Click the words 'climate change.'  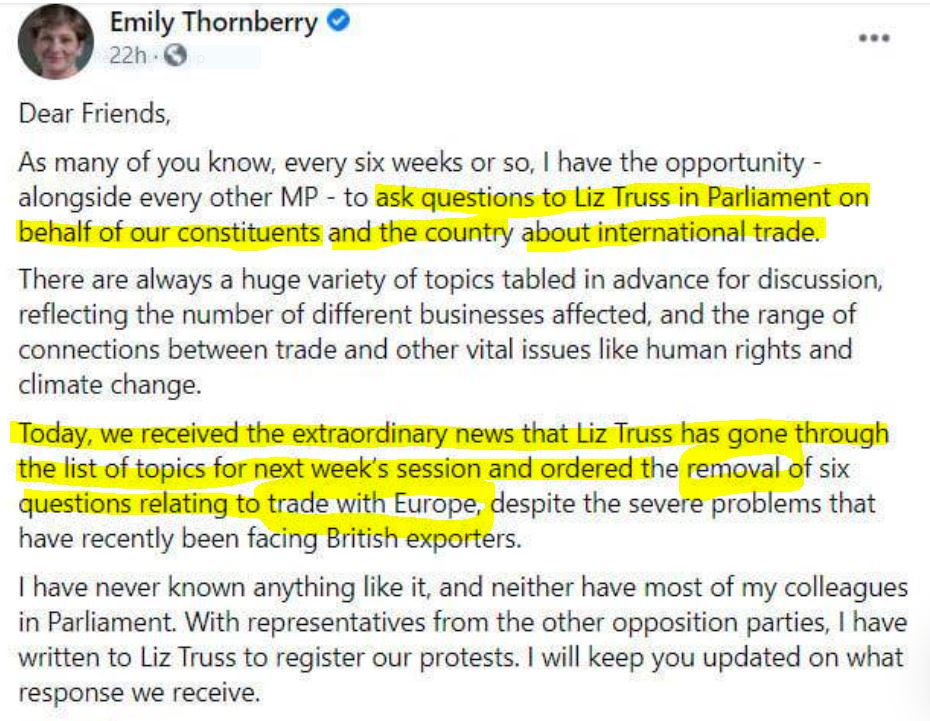[x=110, y=385]
